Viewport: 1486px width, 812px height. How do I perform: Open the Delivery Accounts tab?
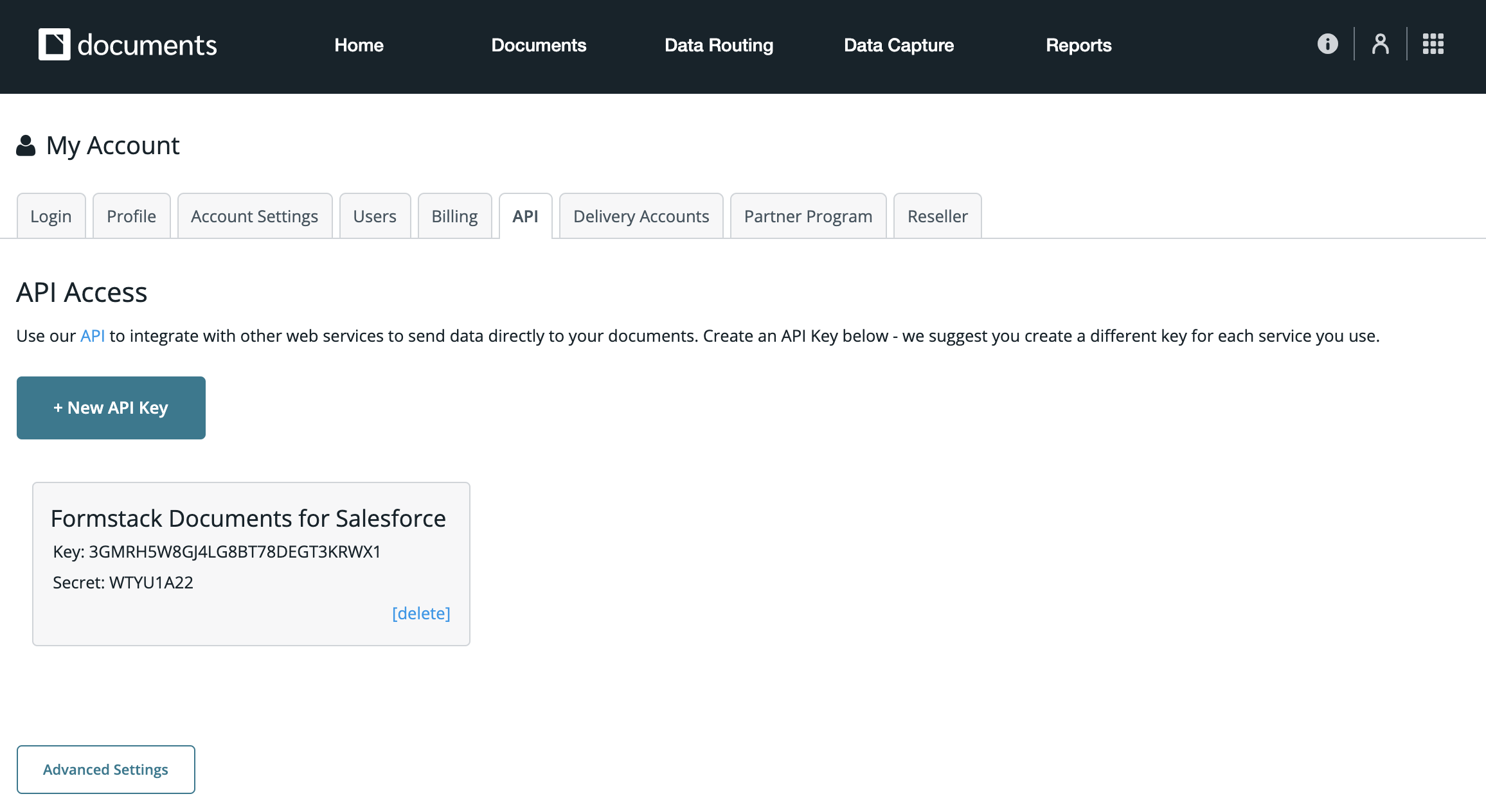coord(641,216)
